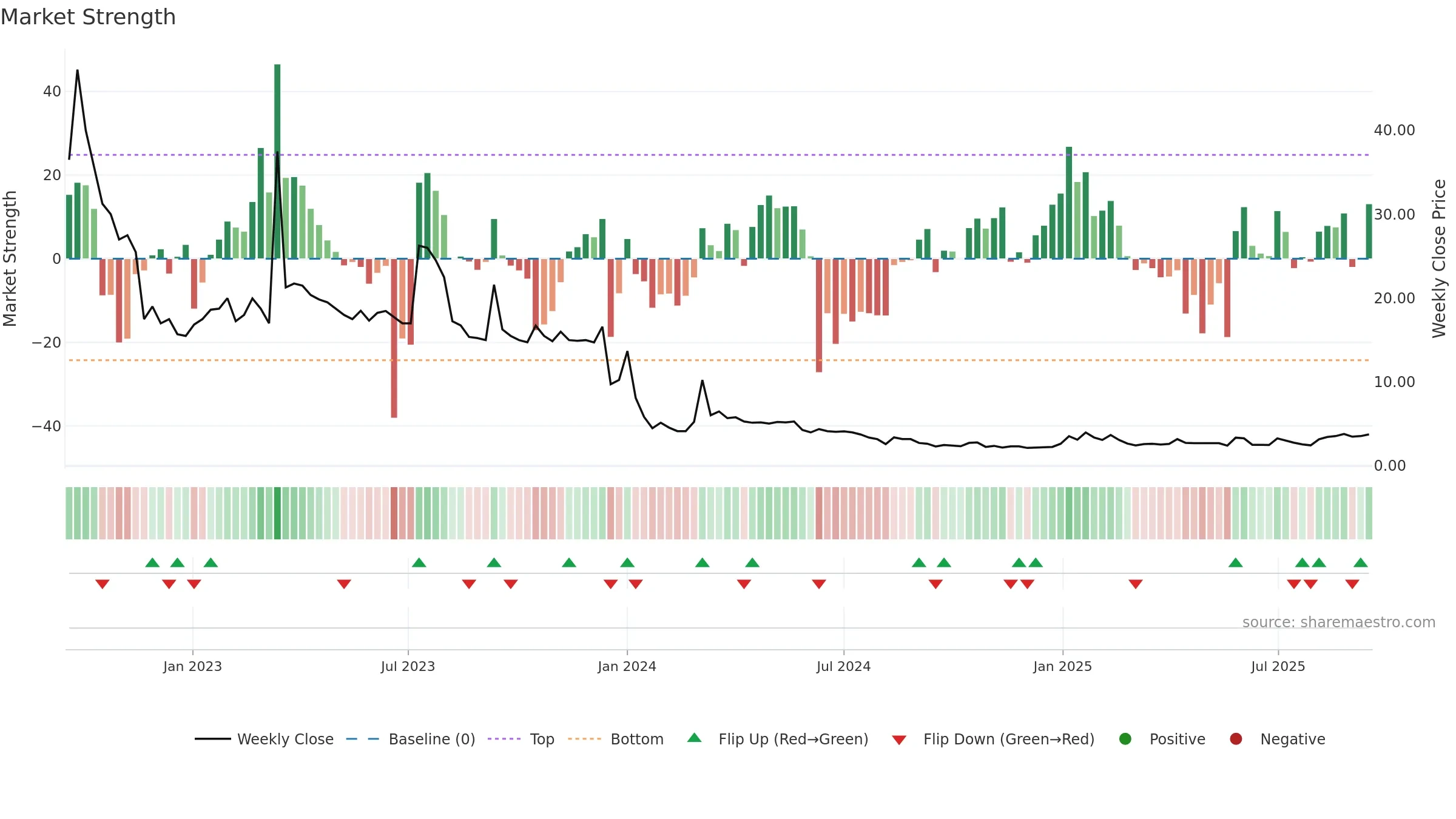
Task: Click the orange dotted legend sample for Bottom
Action: (585, 739)
